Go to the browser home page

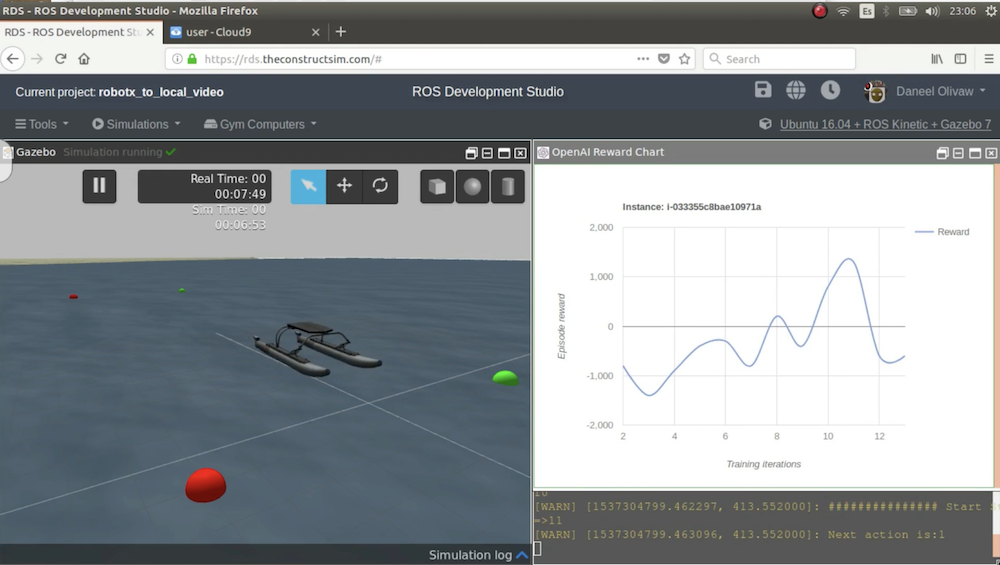pyautogui.click(x=84, y=59)
